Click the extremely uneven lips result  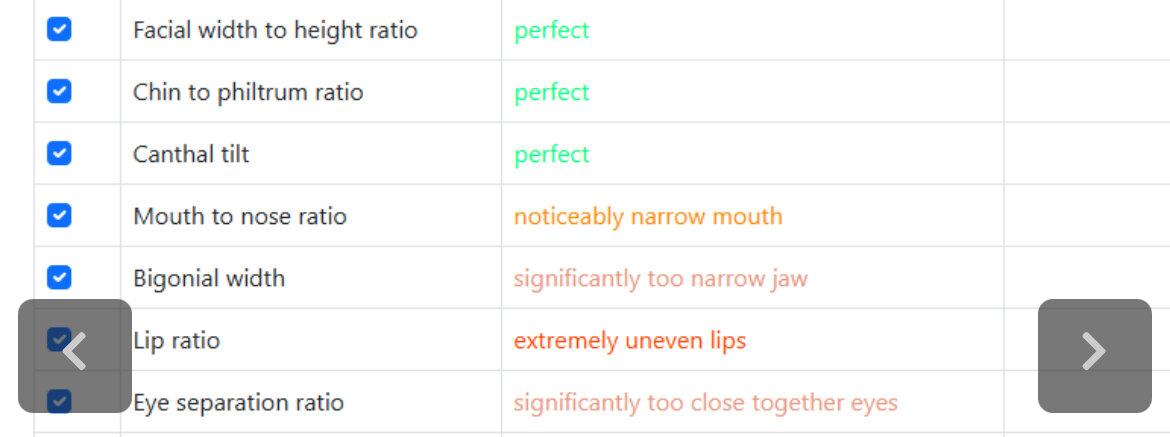pos(630,341)
